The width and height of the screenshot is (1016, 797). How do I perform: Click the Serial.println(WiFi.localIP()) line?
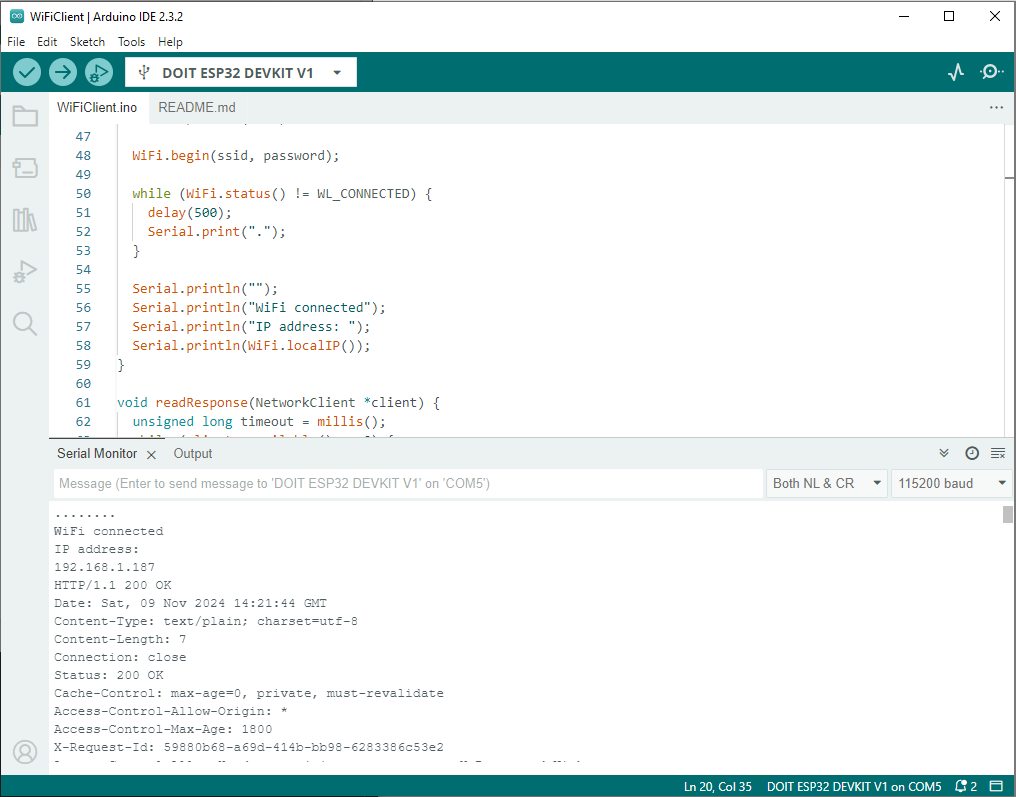coord(251,345)
